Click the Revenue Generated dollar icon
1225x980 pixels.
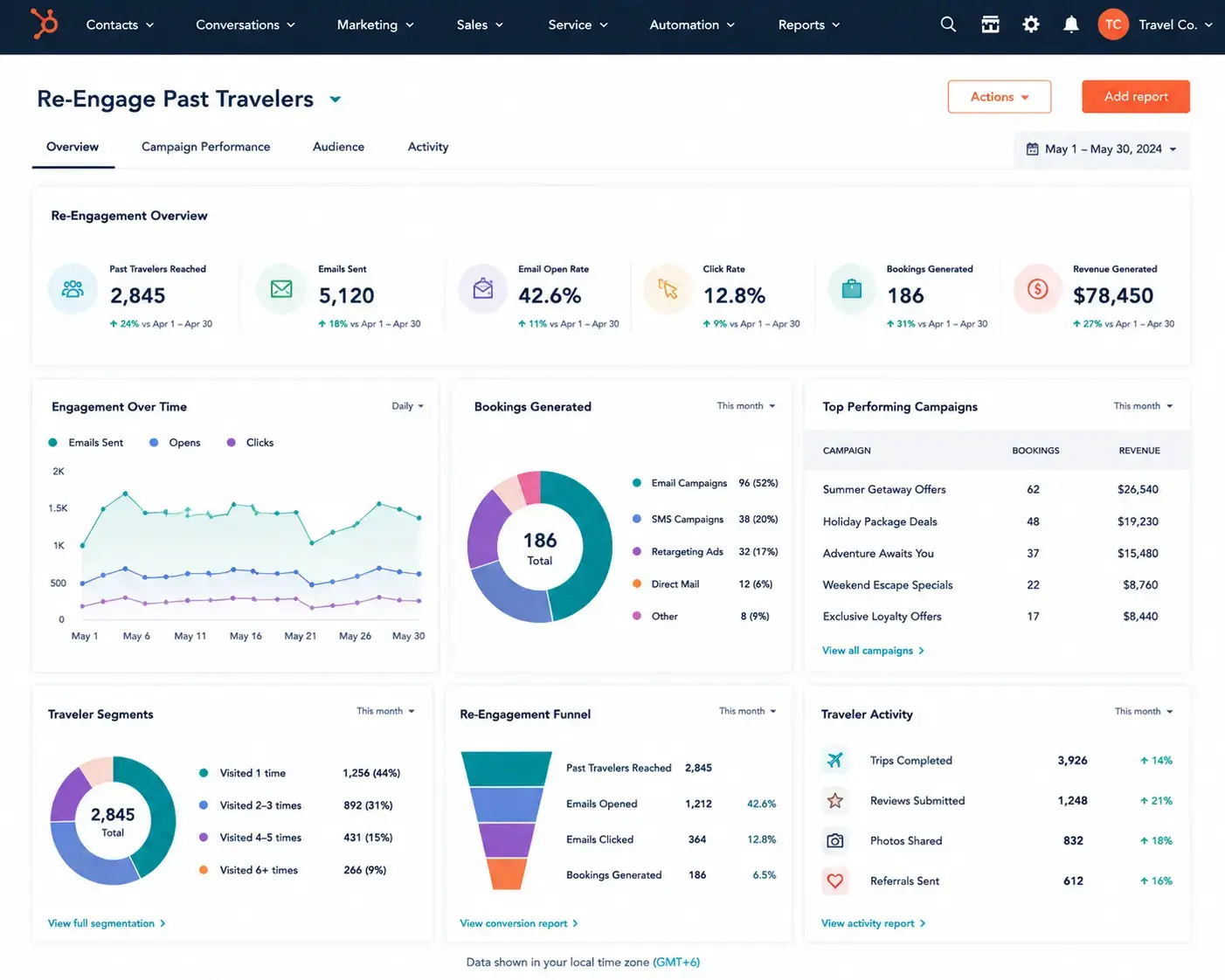pos(1037,288)
